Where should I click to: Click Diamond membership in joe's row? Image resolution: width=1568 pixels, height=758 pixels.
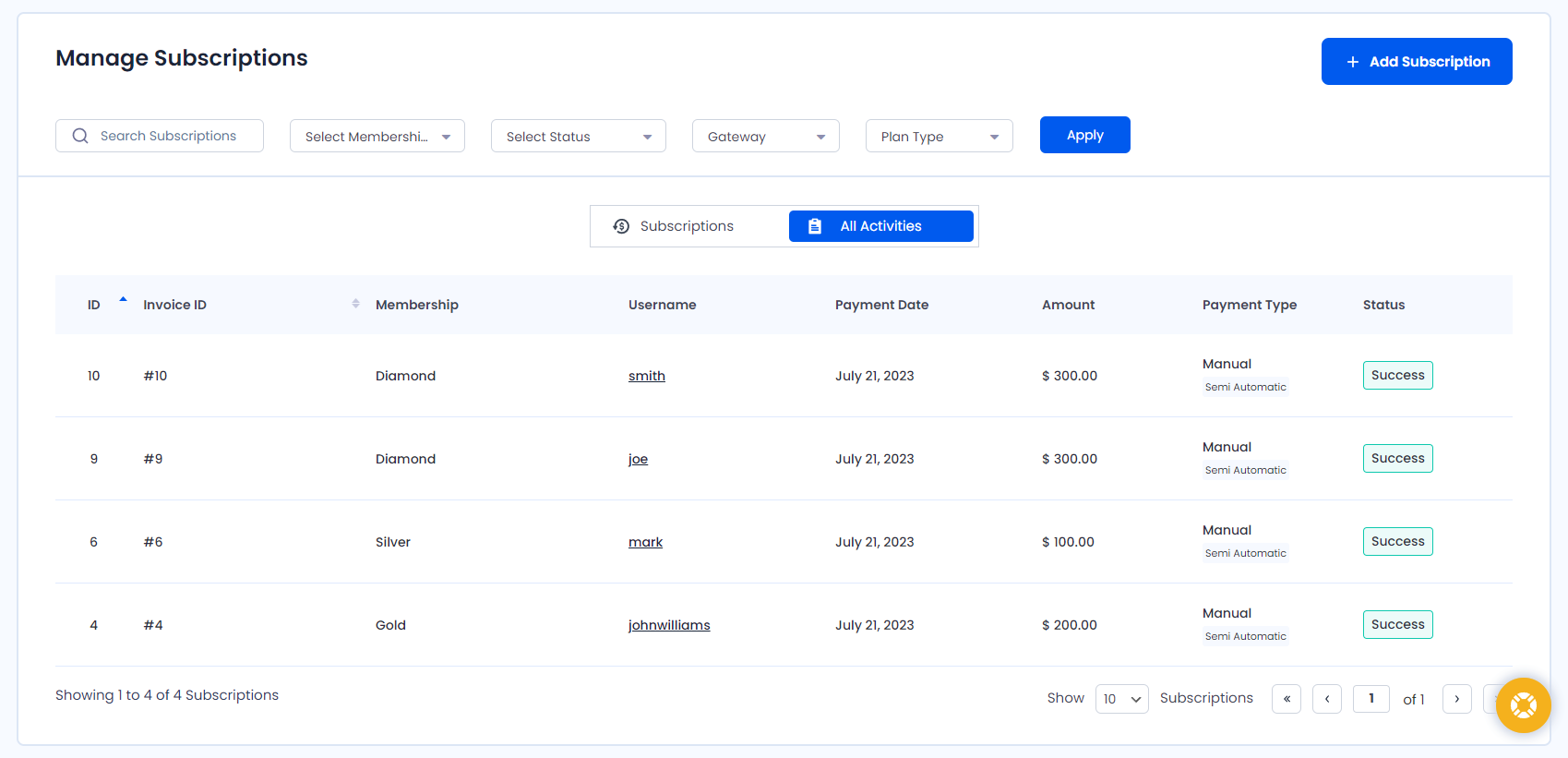point(405,459)
